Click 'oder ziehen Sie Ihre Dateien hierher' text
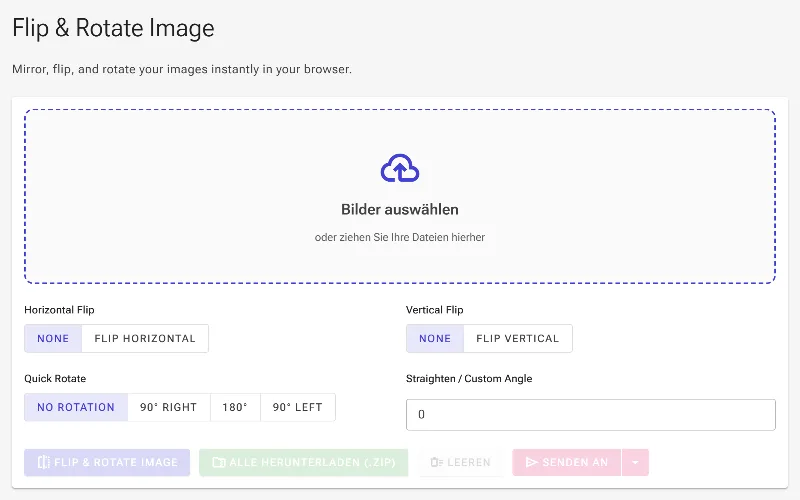Screen dimensions: 800x500 (x=400, y=237)
